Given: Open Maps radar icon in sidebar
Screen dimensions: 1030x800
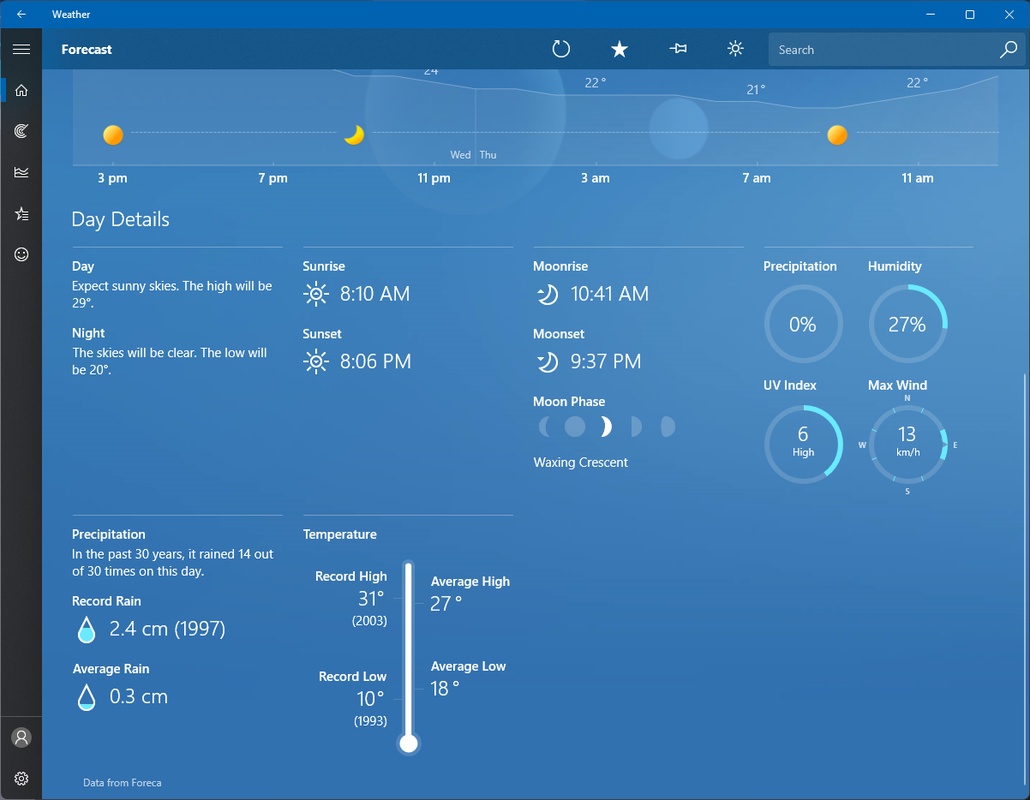Looking at the screenshot, I should click(21, 131).
